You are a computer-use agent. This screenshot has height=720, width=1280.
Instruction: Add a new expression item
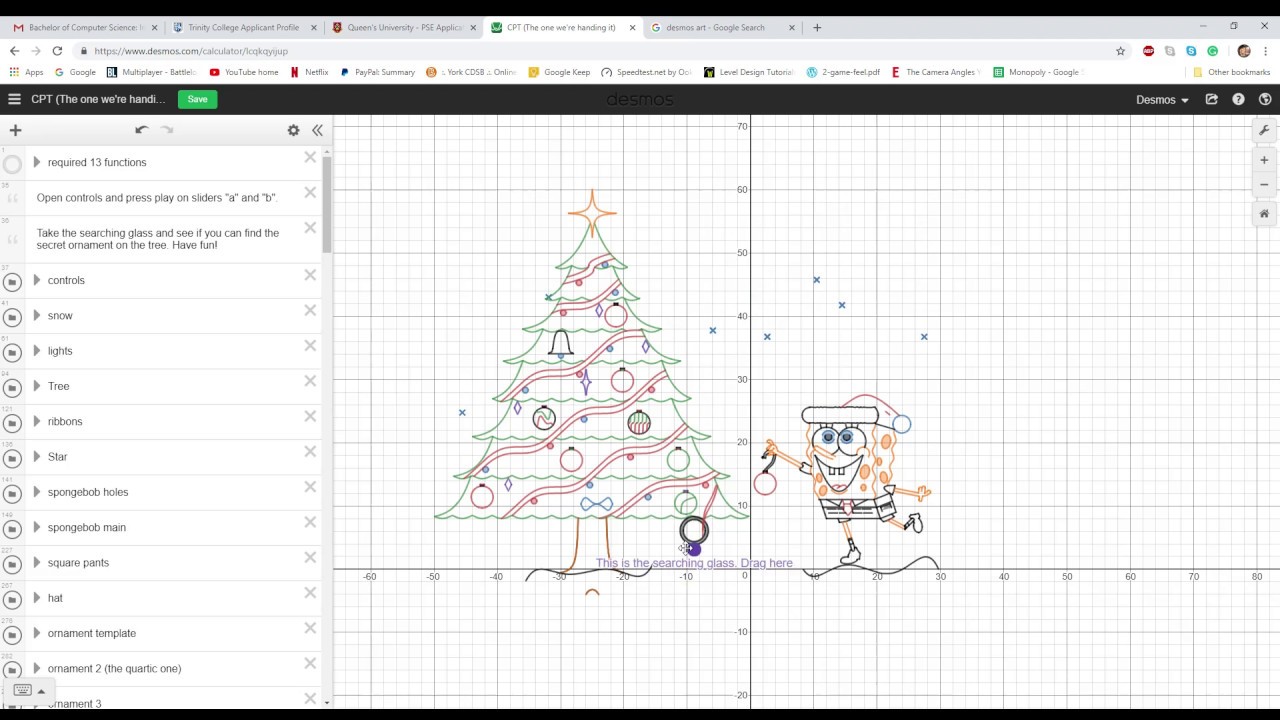pos(15,130)
